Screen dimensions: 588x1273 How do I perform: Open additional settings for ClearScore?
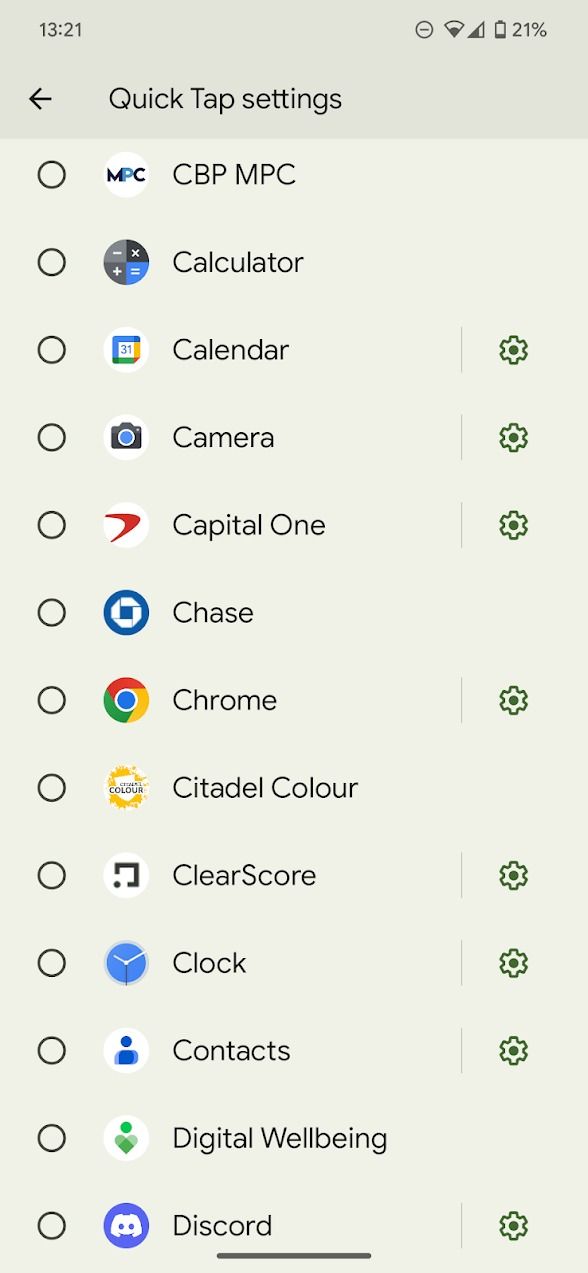click(513, 875)
